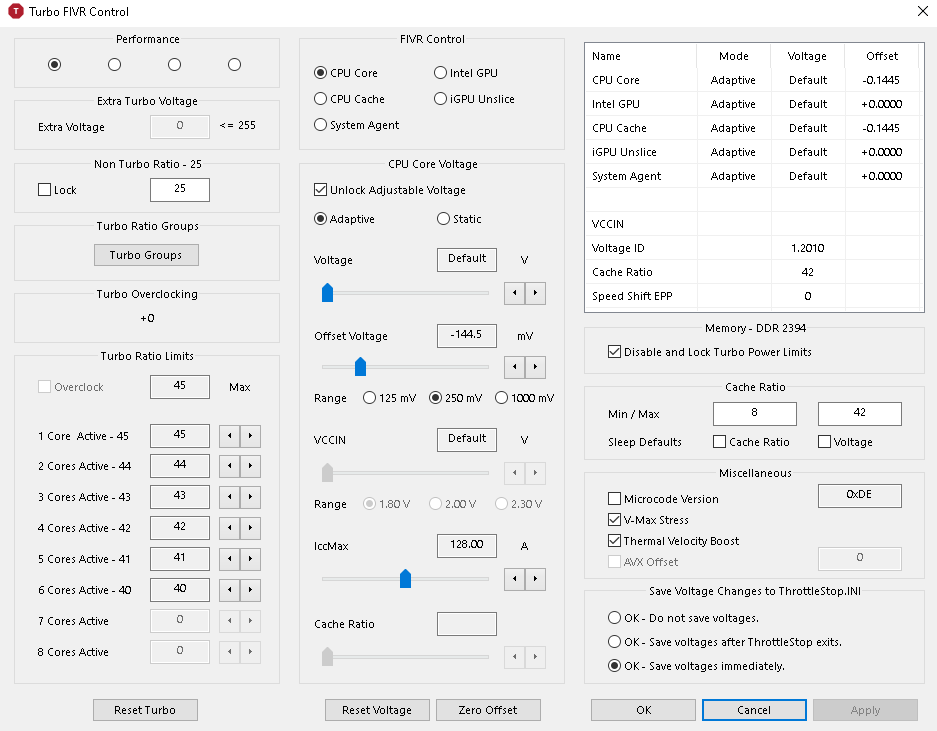
Task: Click the Non Turbo Ratio input field
Action: coord(180,190)
